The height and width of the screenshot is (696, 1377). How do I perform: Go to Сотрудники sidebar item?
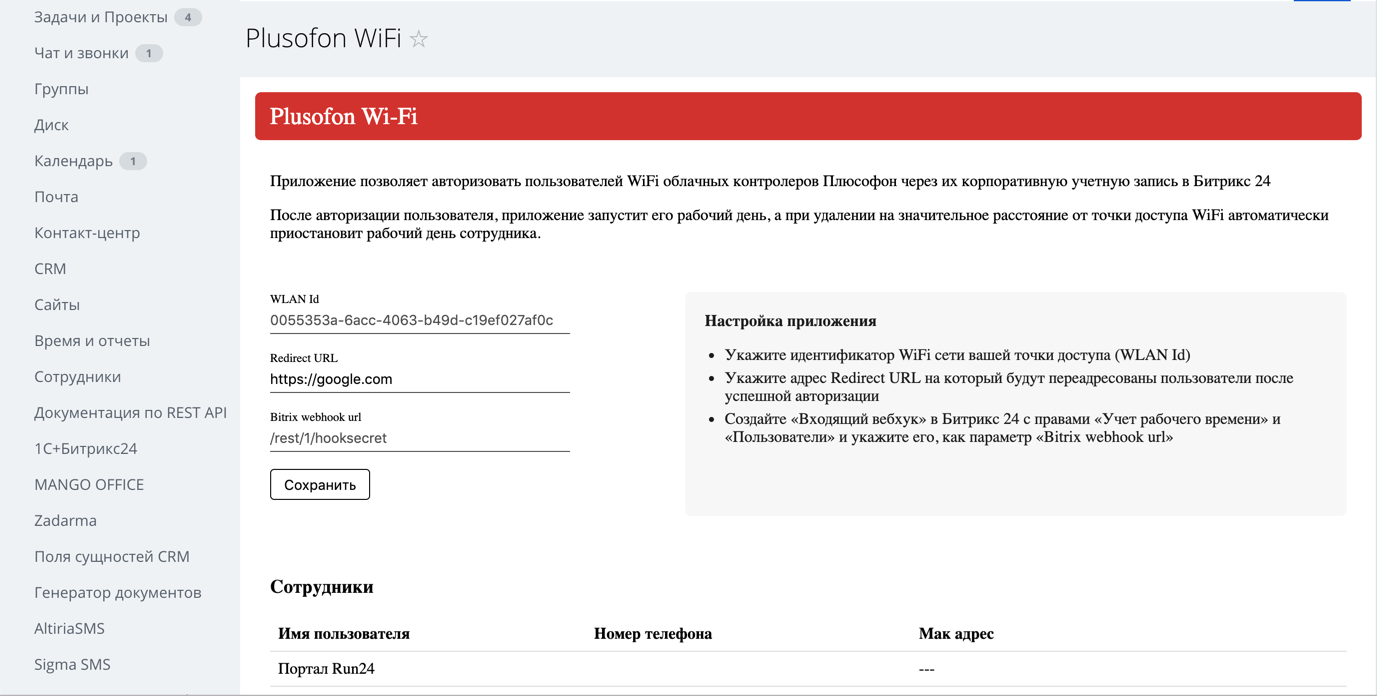tap(77, 377)
